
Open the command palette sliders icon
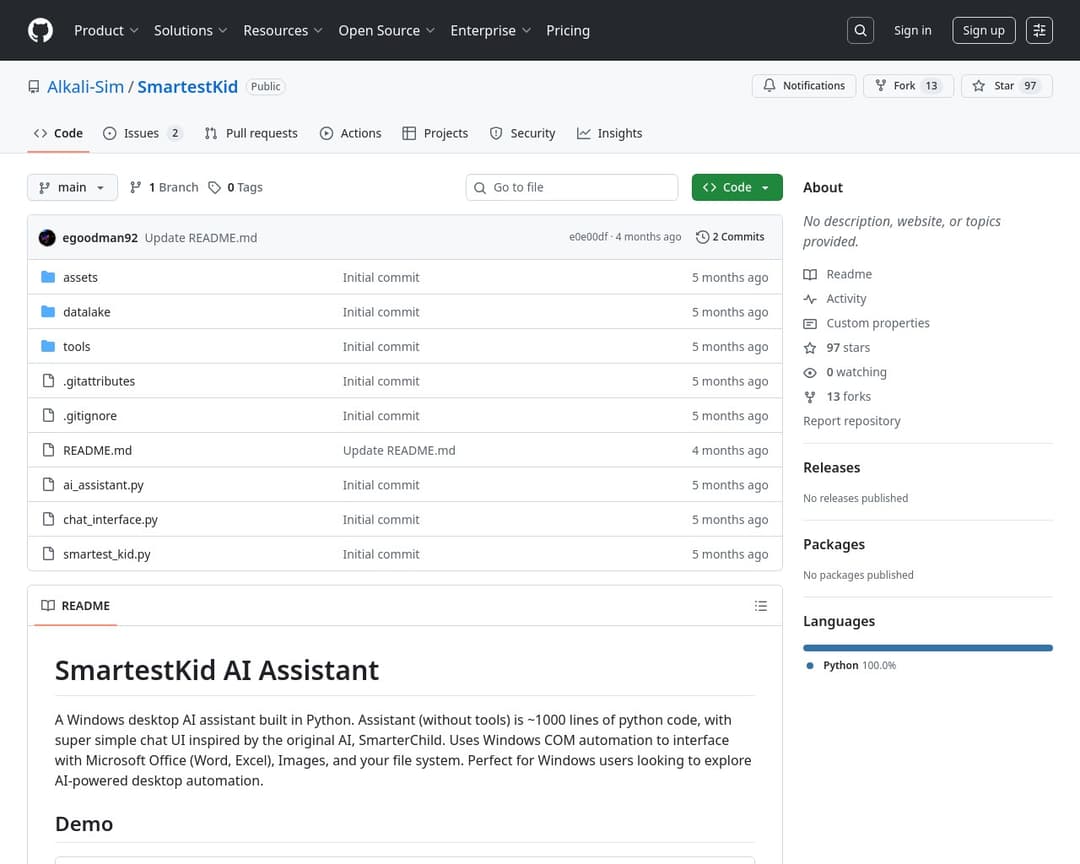(1039, 30)
